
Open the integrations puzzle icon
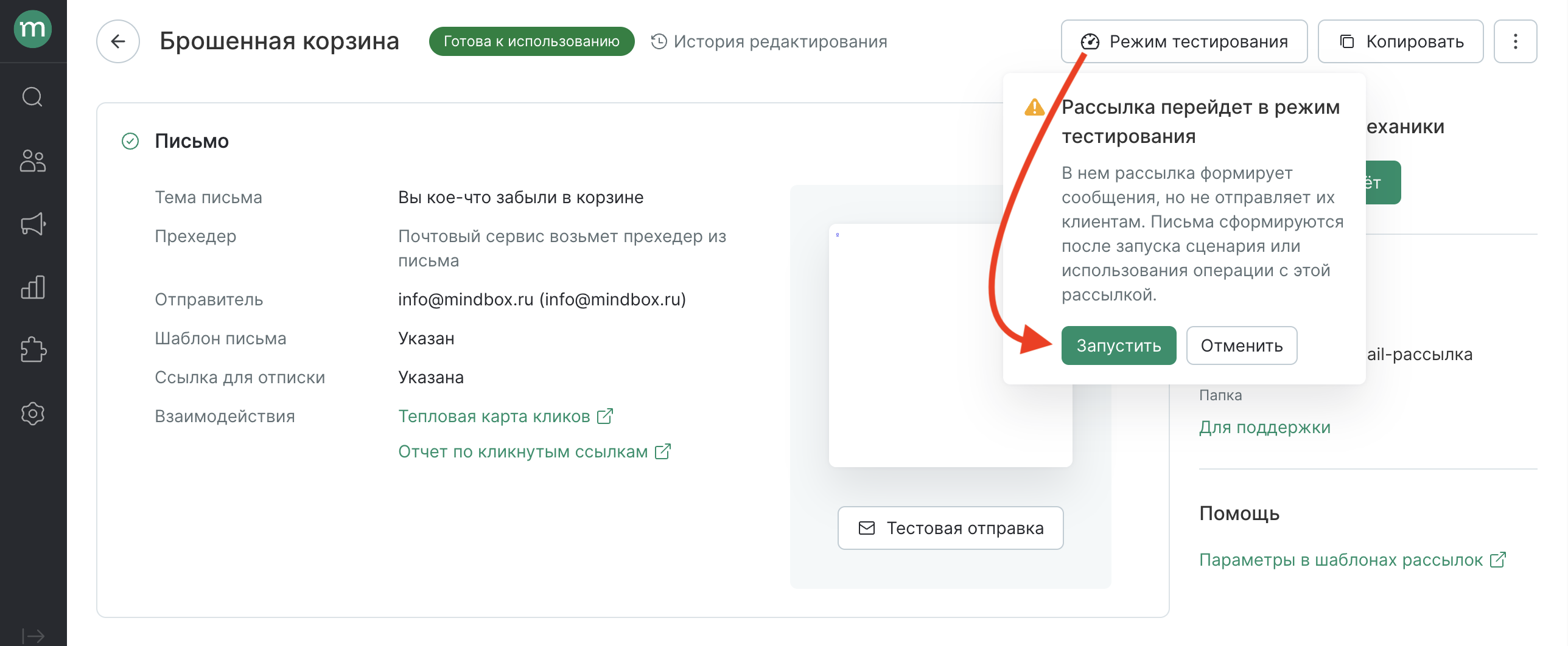[x=33, y=350]
